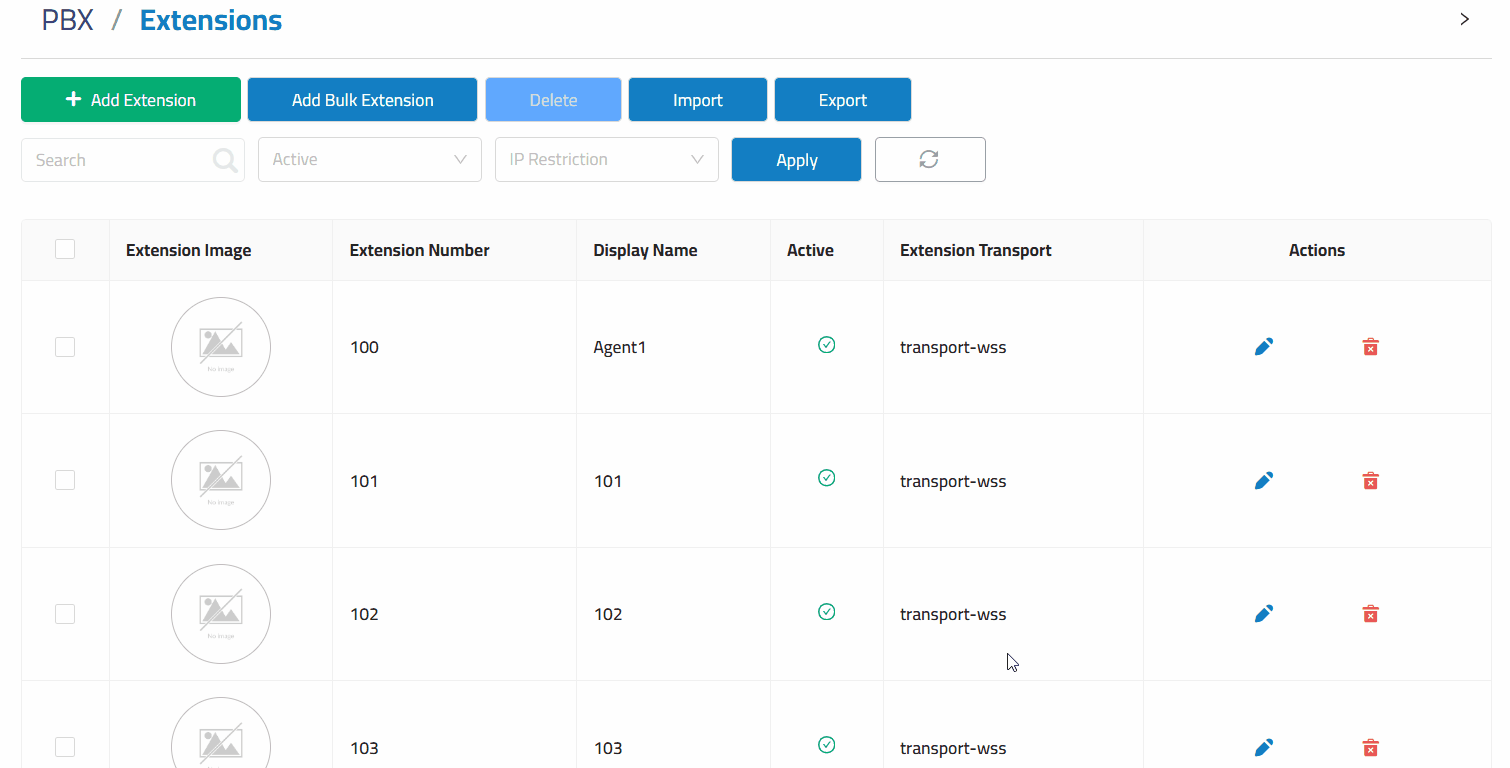Click the edit pencil icon for extension 100
This screenshot has height=768, width=1510.
coord(1264,347)
